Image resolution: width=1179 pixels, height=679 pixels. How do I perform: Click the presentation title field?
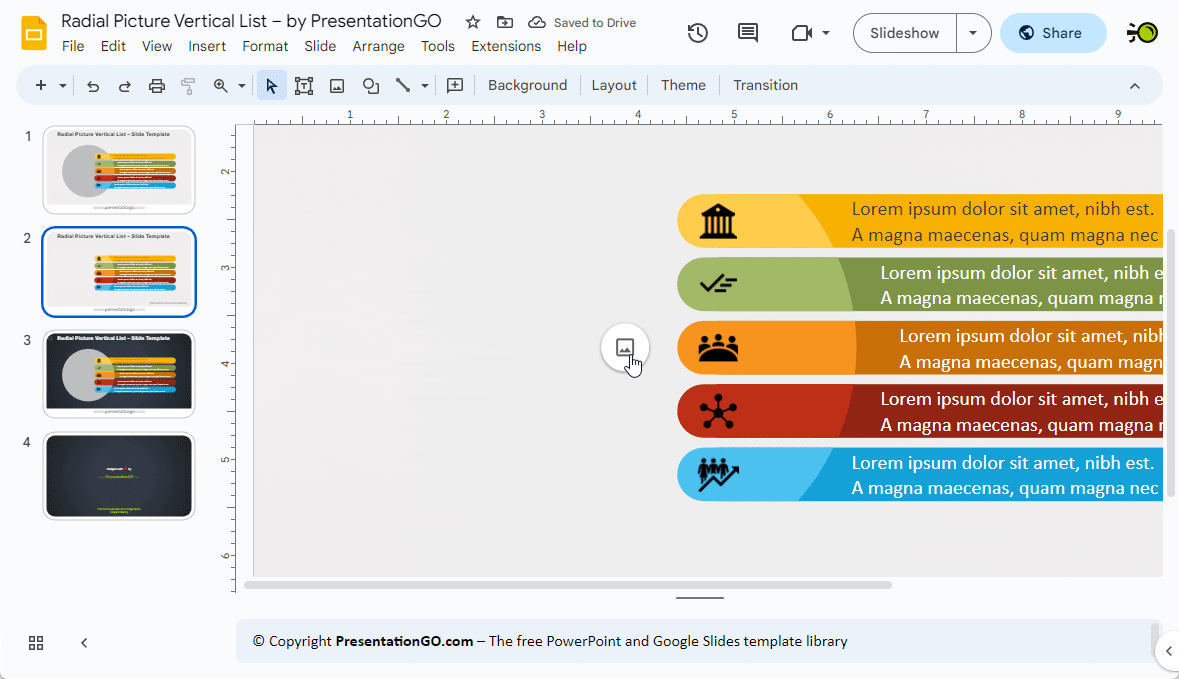coord(251,21)
